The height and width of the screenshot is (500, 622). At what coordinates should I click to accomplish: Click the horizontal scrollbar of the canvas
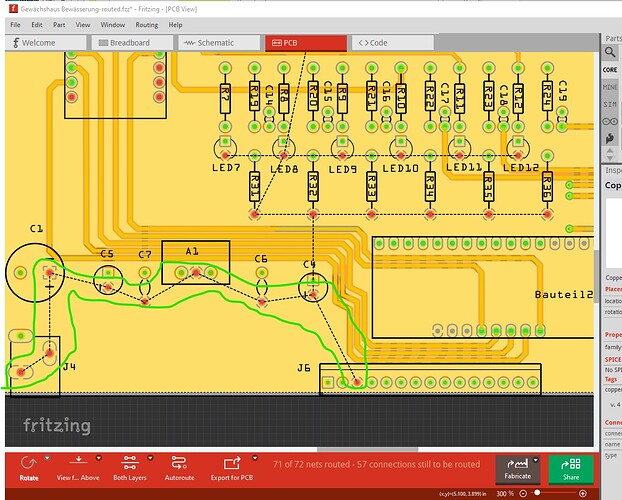tap(367, 450)
